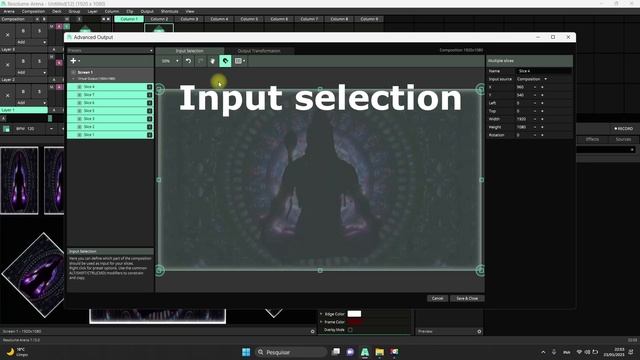Click the plus icon to add a screen or slice

73,61
